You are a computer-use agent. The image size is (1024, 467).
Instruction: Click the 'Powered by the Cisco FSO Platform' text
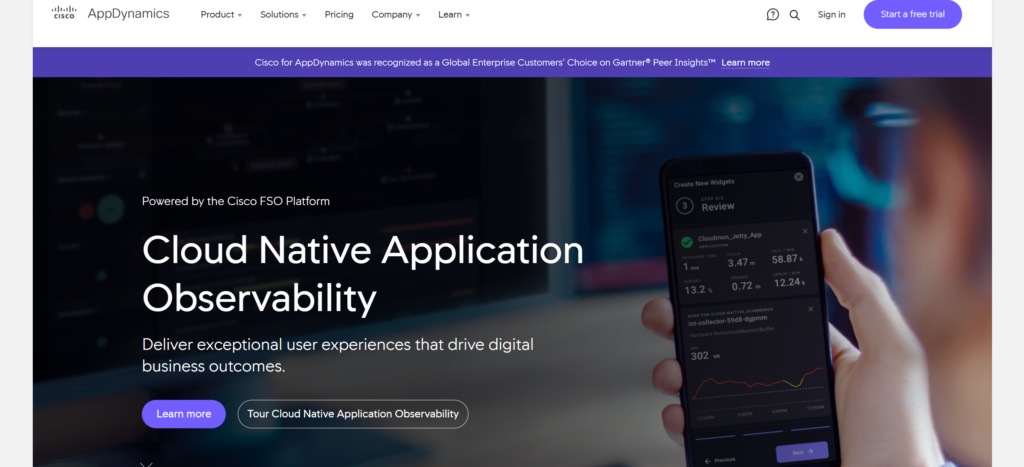(236, 201)
